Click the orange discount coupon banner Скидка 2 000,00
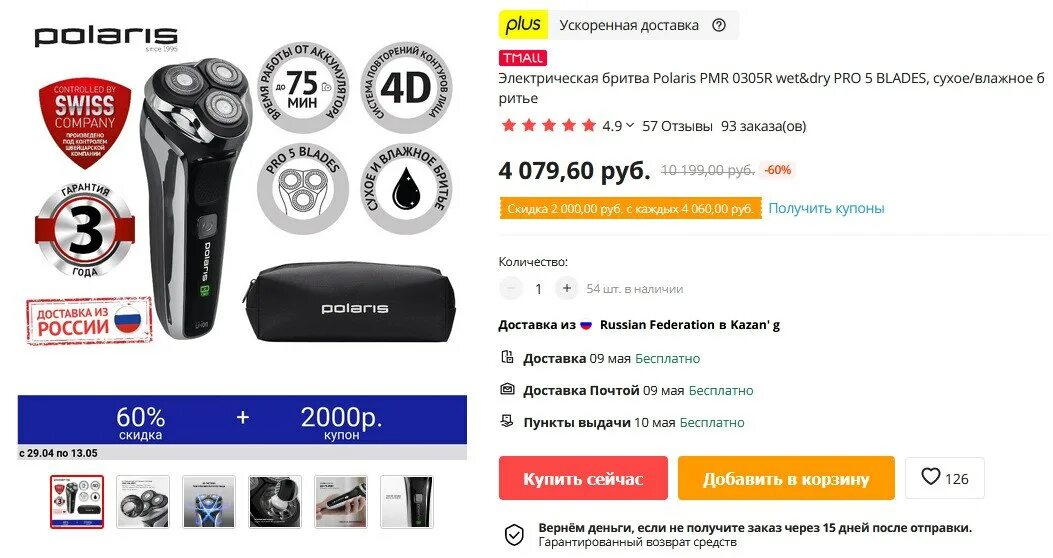The width and height of the screenshot is (1053, 558). tap(630, 209)
